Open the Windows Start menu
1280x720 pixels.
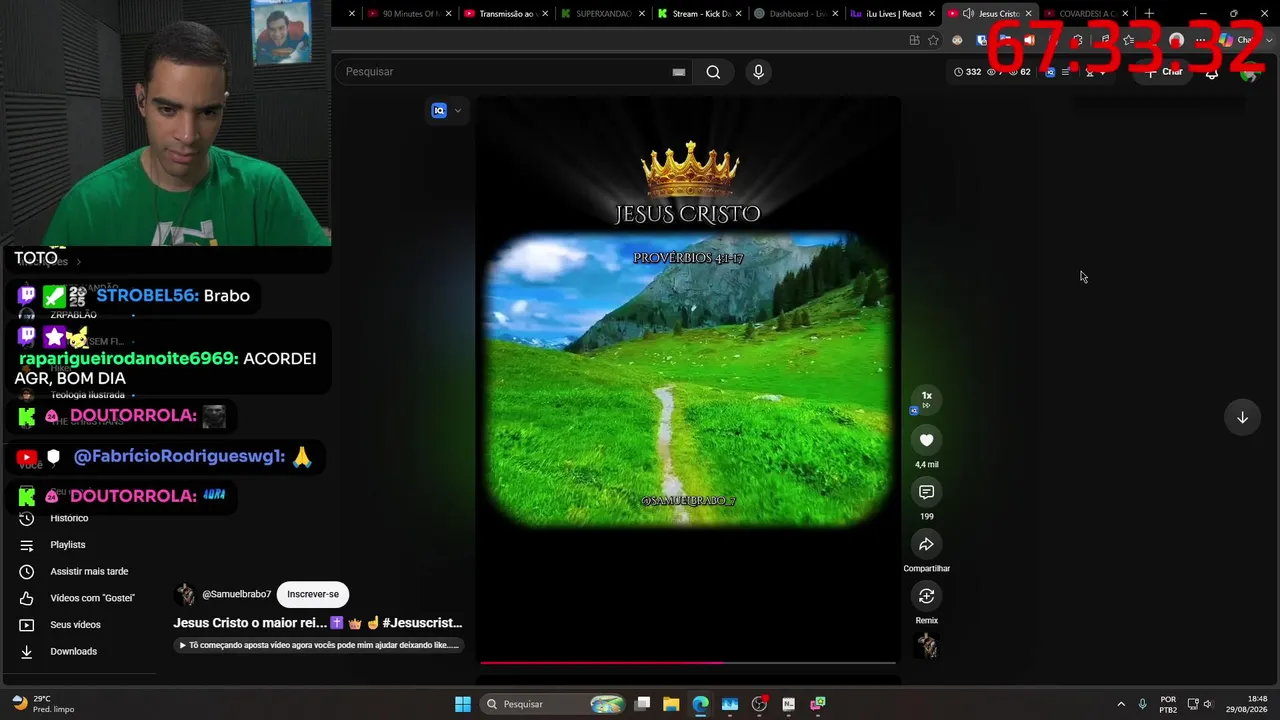[x=463, y=704]
